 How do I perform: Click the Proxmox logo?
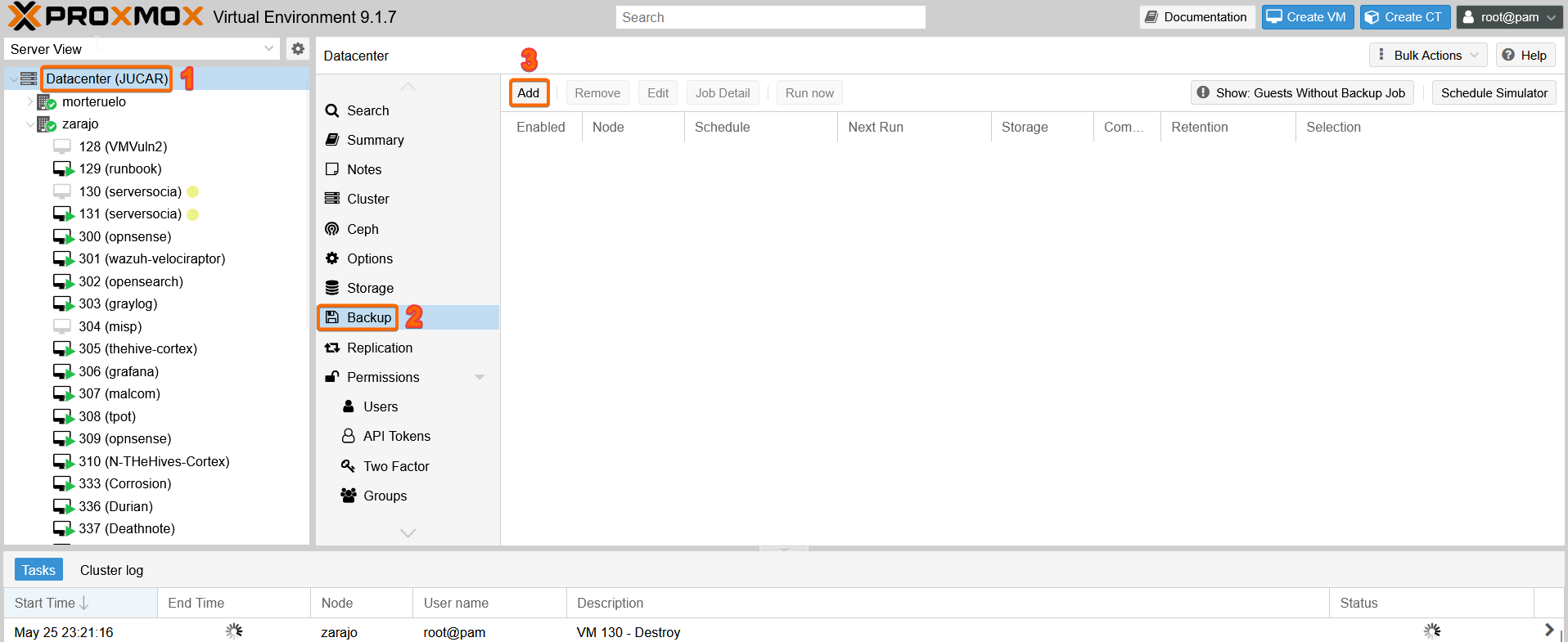[106, 16]
